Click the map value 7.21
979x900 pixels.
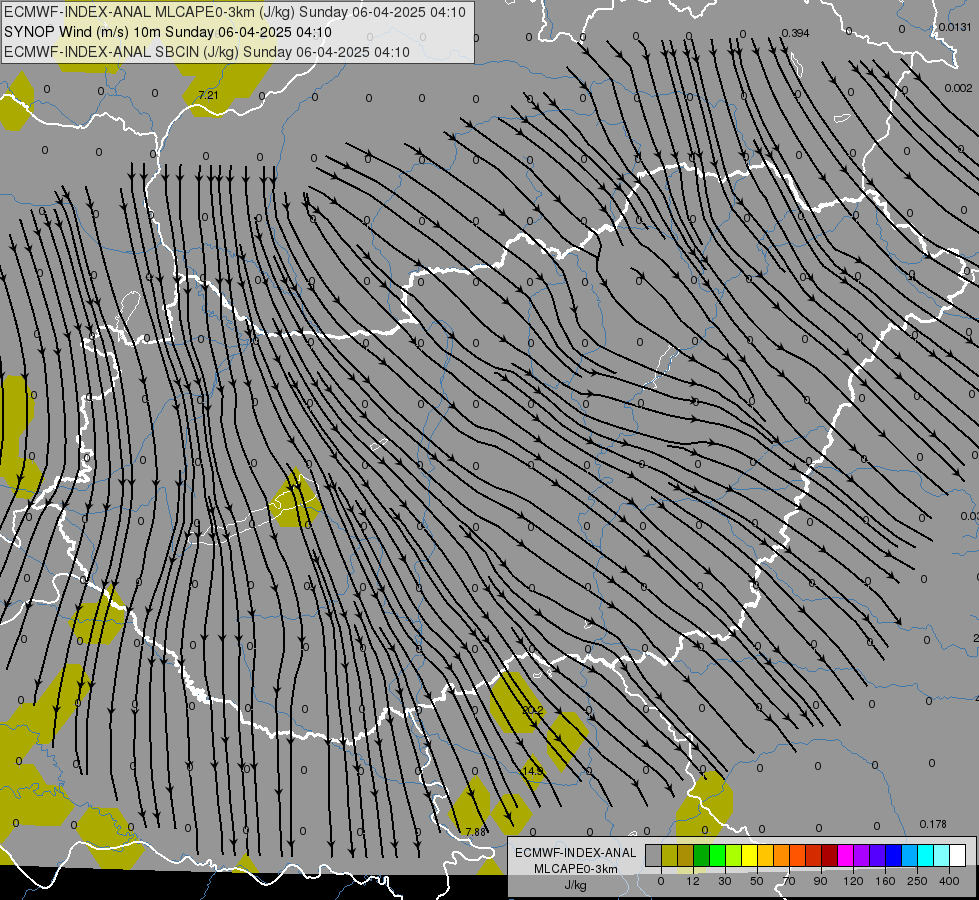pyautogui.click(x=209, y=95)
